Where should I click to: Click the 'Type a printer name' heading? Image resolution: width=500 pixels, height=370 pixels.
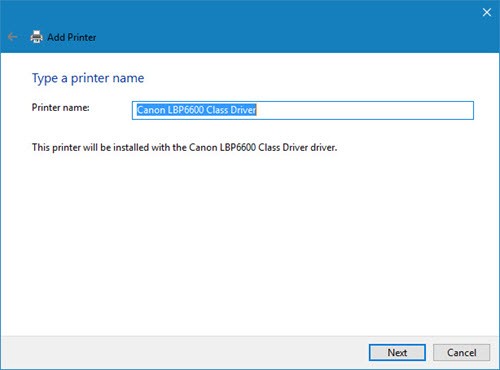pyautogui.click(x=88, y=79)
